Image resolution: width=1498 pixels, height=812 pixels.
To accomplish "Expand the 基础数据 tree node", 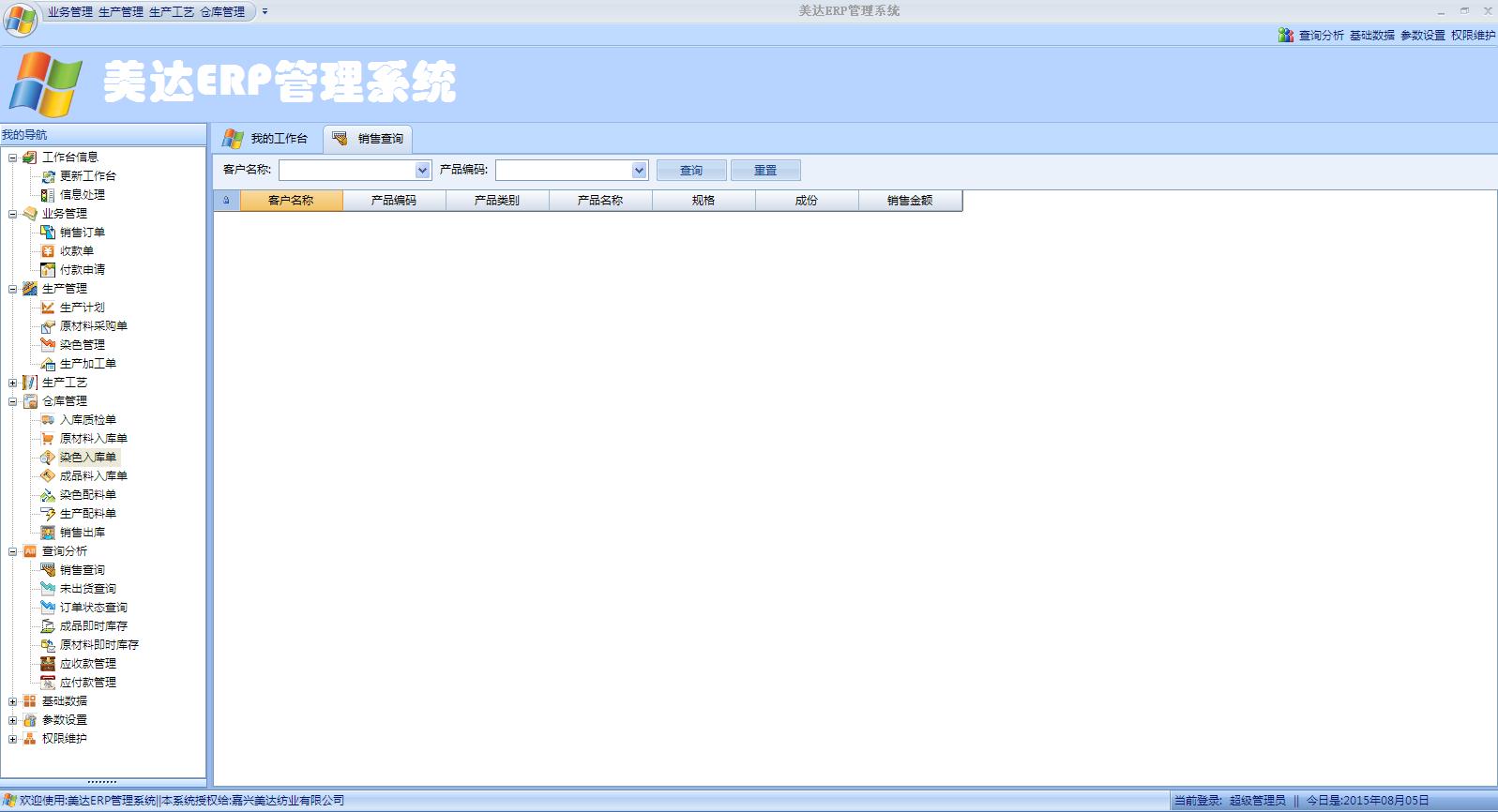I will point(13,701).
